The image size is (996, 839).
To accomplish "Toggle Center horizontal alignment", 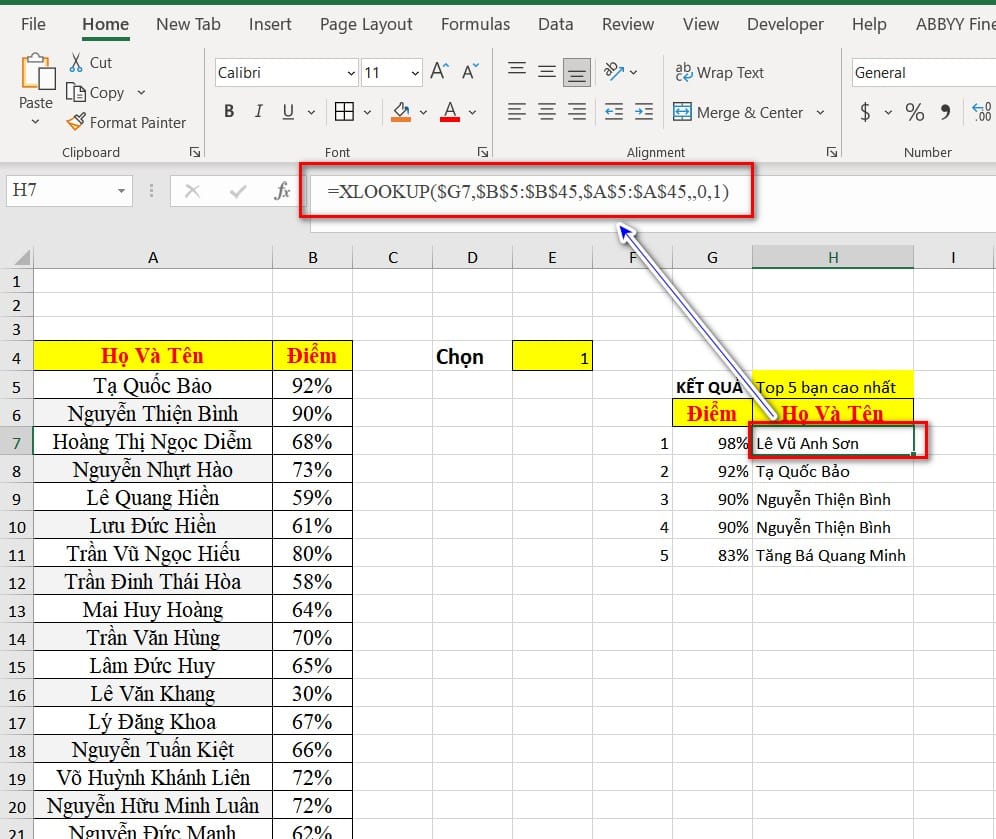I will point(546,112).
